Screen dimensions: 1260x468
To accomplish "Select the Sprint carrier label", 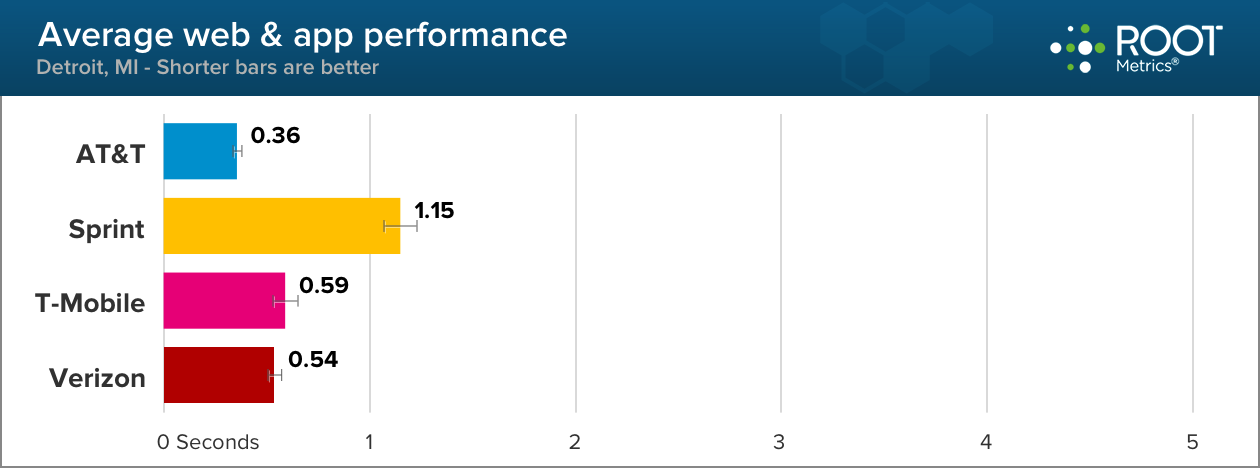I will [x=106, y=229].
